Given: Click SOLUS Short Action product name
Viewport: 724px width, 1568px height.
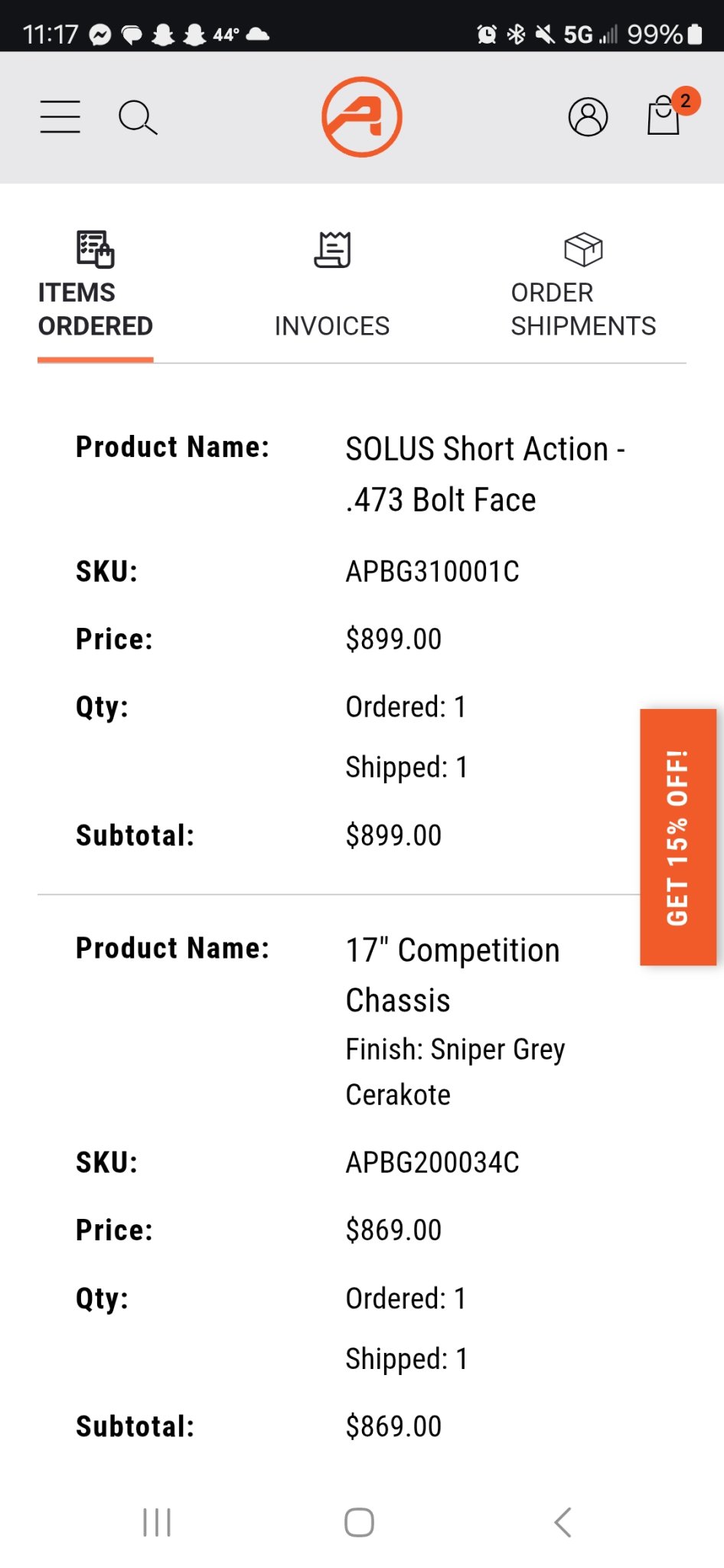Looking at the screenshot, I should (485, 474).
